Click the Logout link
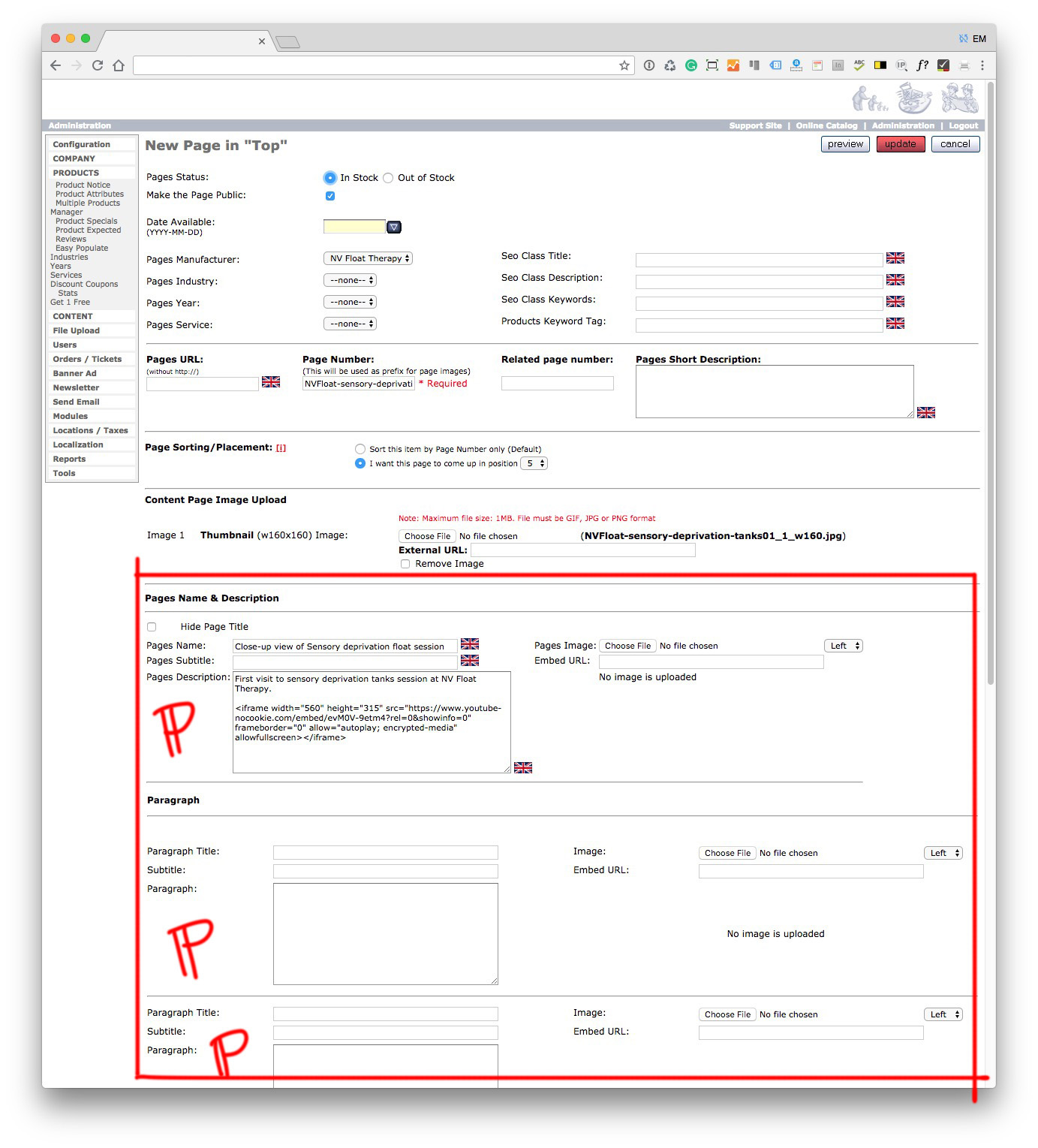 [x=964, y=125]
